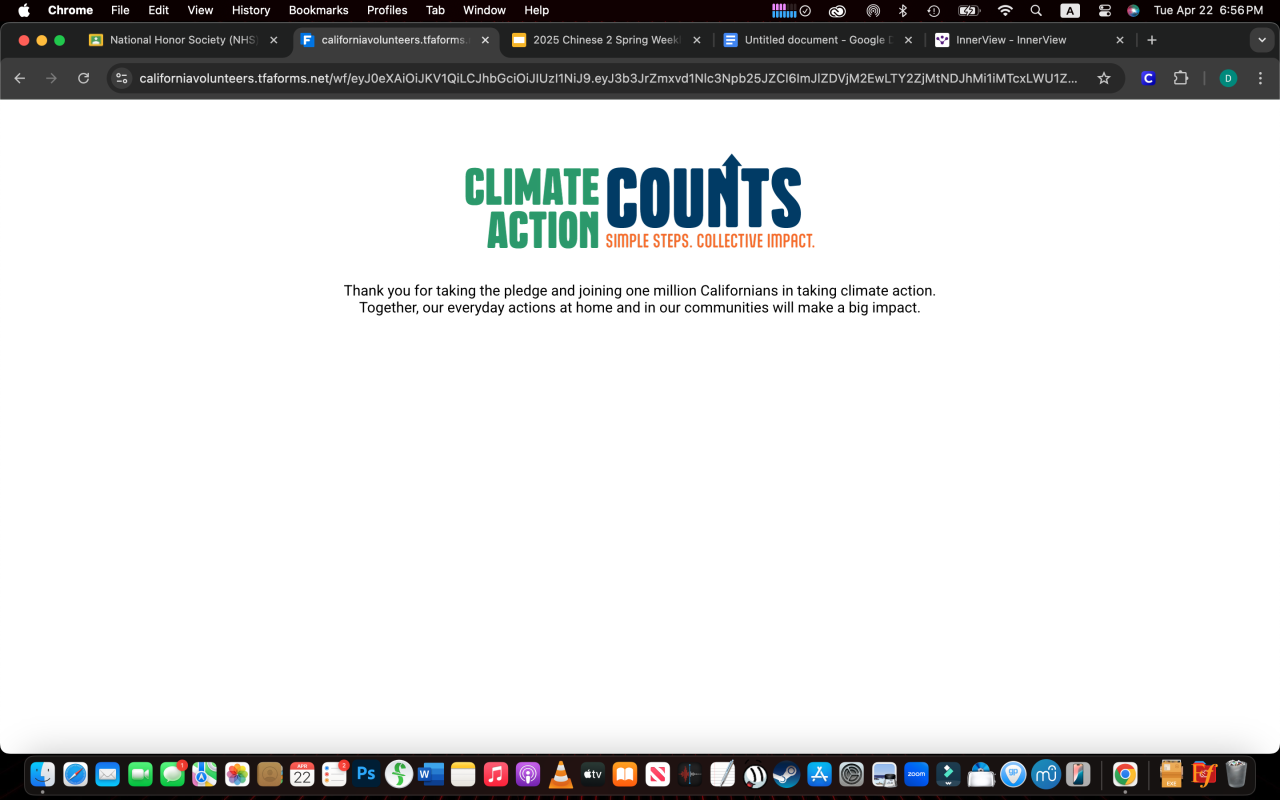Close the Untitled document tab
The height and width of the screenshot is (800, 1280).
pyautogui.click(x=908, y=40)
